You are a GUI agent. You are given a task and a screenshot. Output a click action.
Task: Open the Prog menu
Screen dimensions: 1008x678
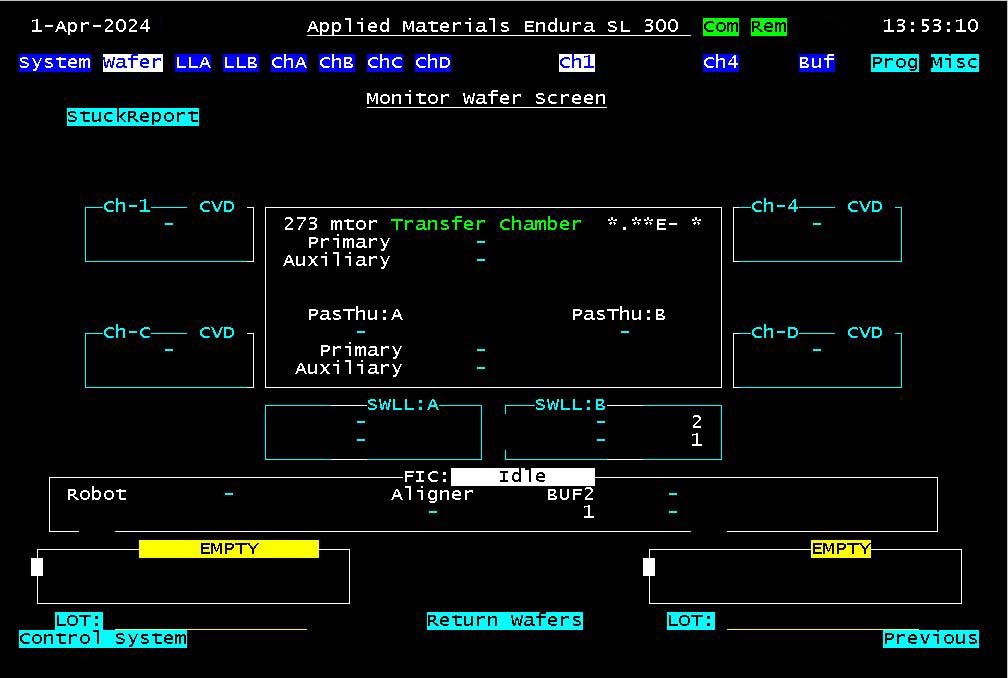895,62
